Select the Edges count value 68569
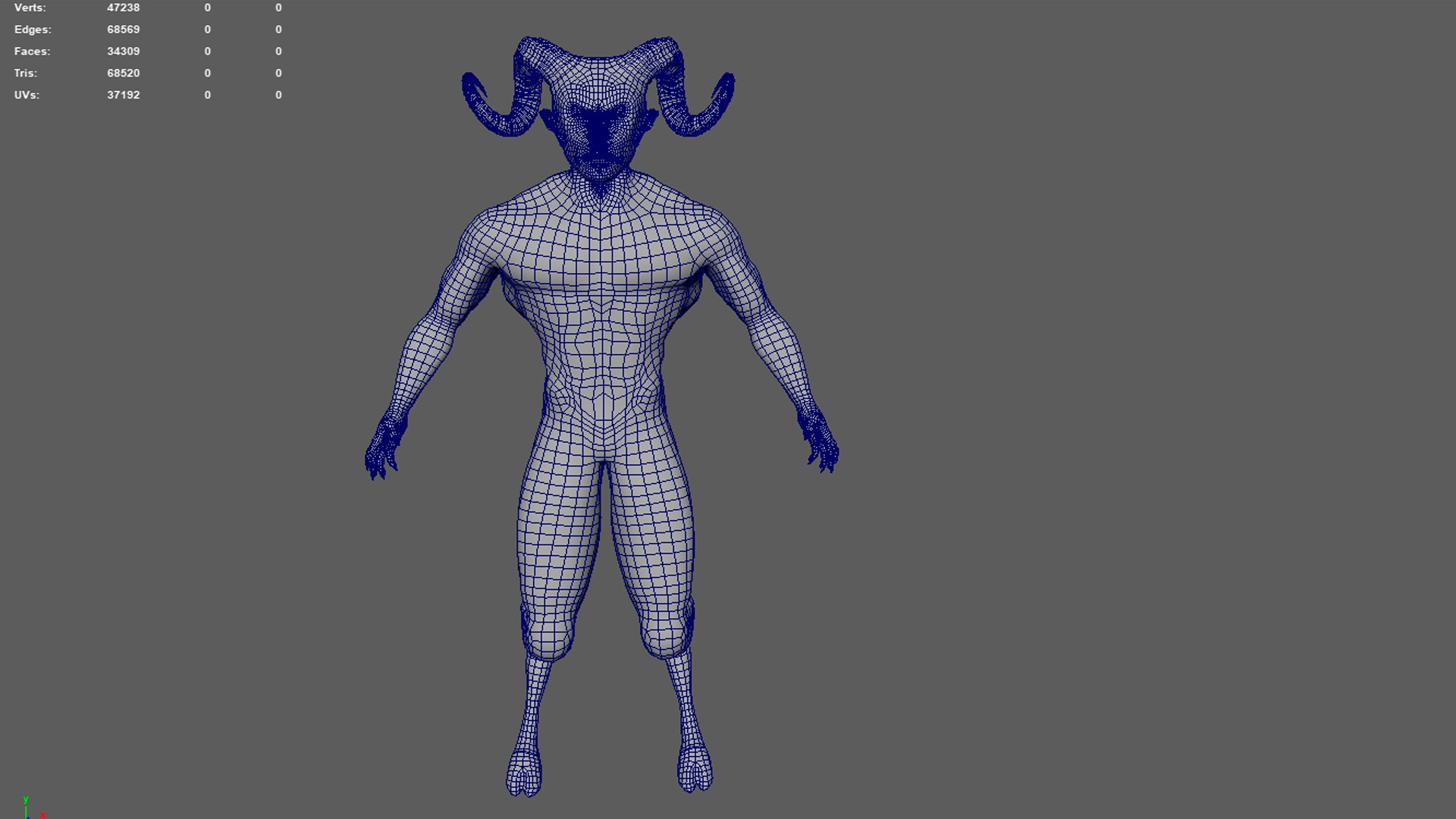Image resolution: width=1456 pixels, height=819 pixels. 123,30
